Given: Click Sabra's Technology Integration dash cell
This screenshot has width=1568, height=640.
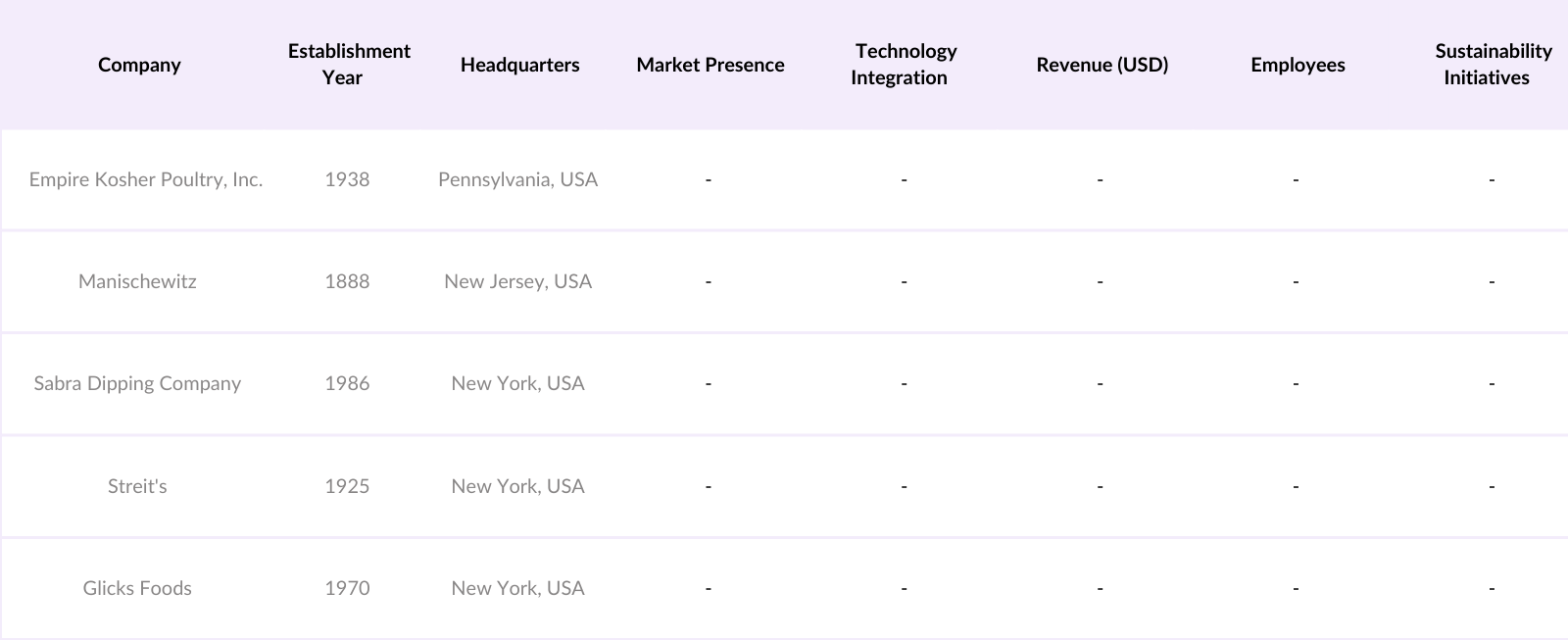Looking at the screenshot, I should coord(905,383).
